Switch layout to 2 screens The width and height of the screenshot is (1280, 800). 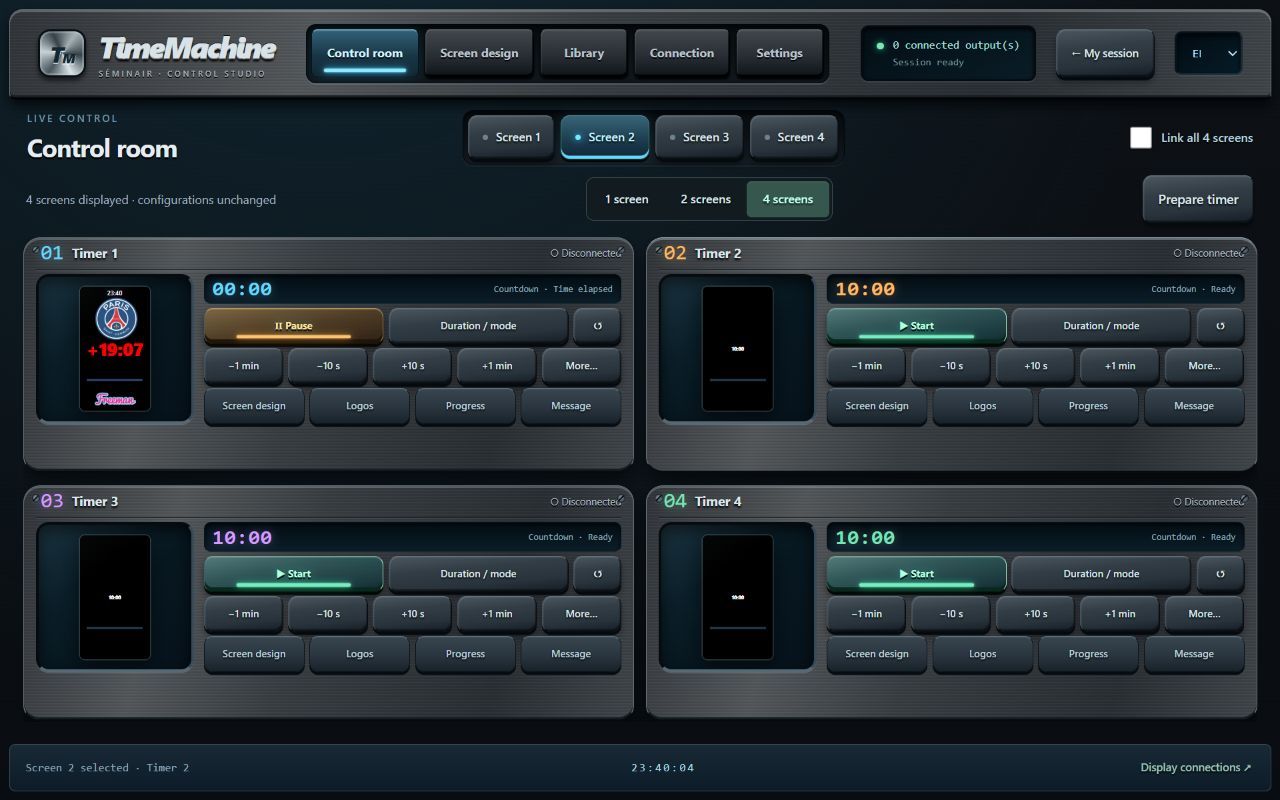[706, 199]
